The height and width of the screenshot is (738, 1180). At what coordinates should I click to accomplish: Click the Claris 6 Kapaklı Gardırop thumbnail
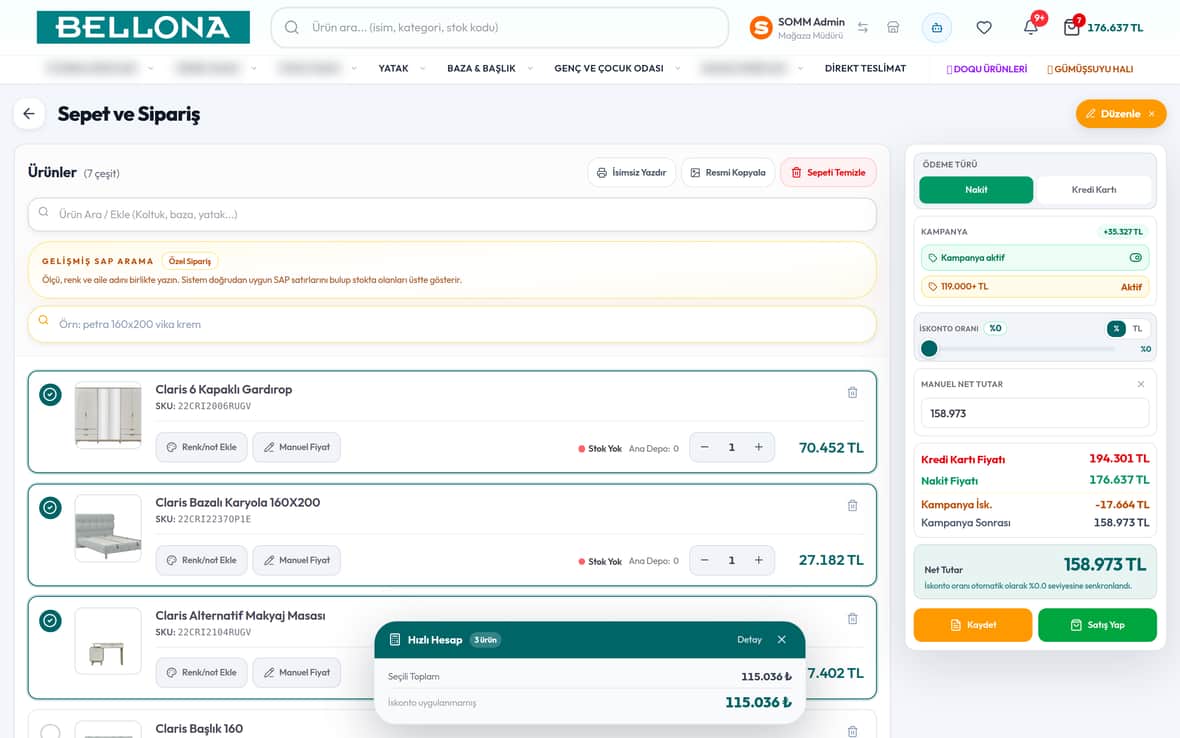coord(108,415)
